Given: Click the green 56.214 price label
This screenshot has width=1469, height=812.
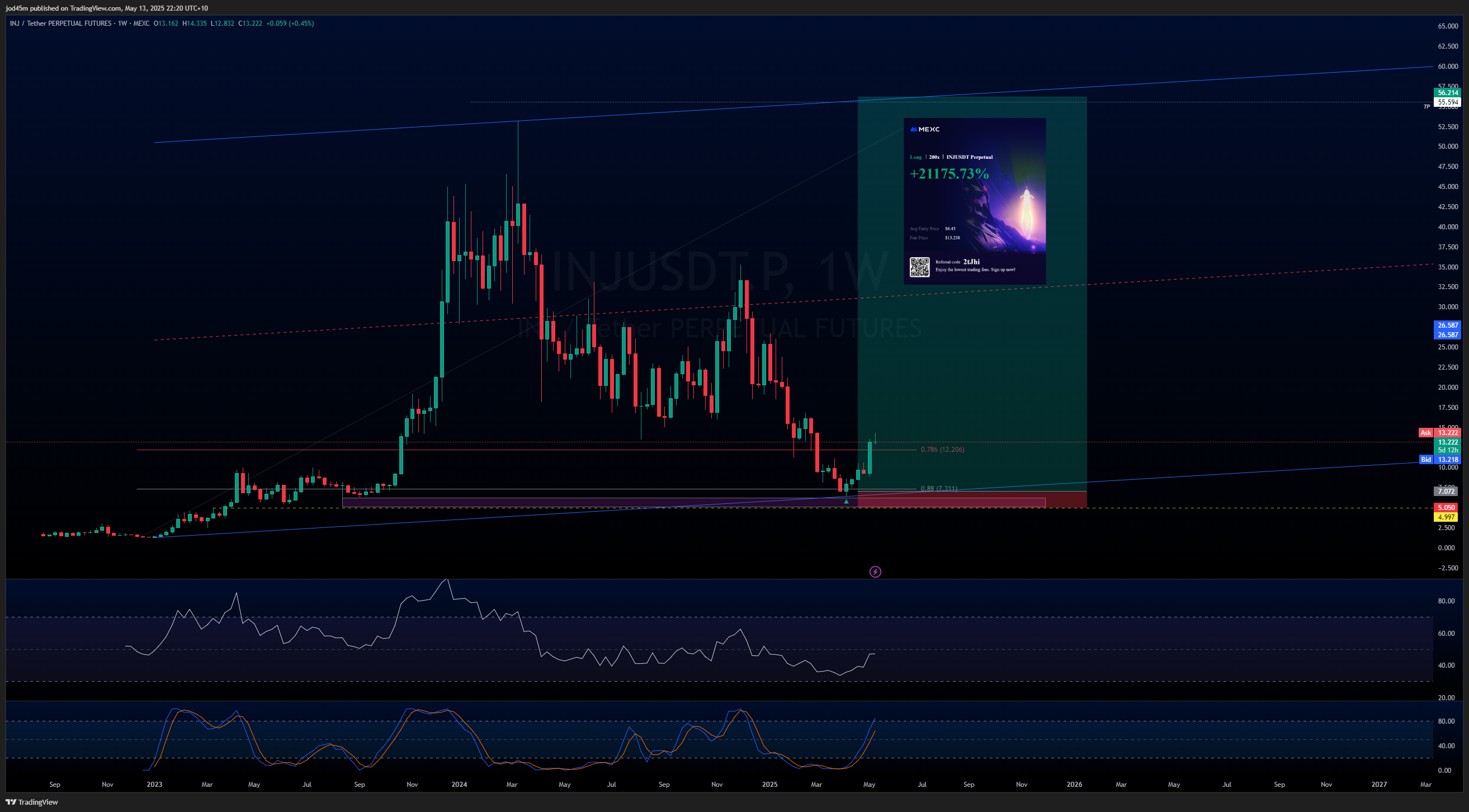Looking at the screenshot, I should [x=1447, y=92].
